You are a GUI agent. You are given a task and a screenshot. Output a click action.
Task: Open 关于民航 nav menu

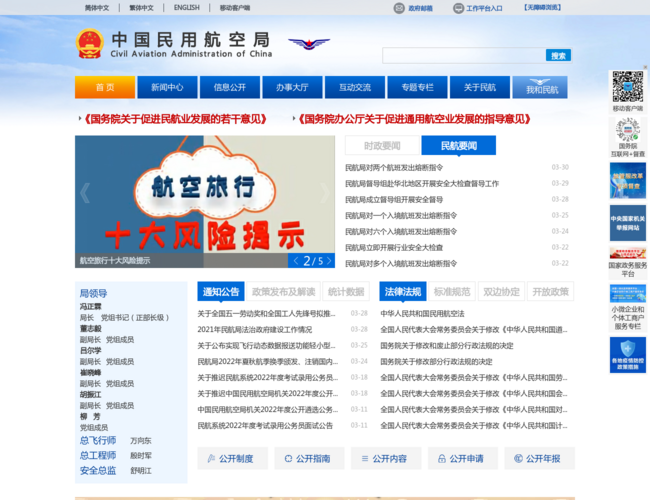[x=480, y=87]
